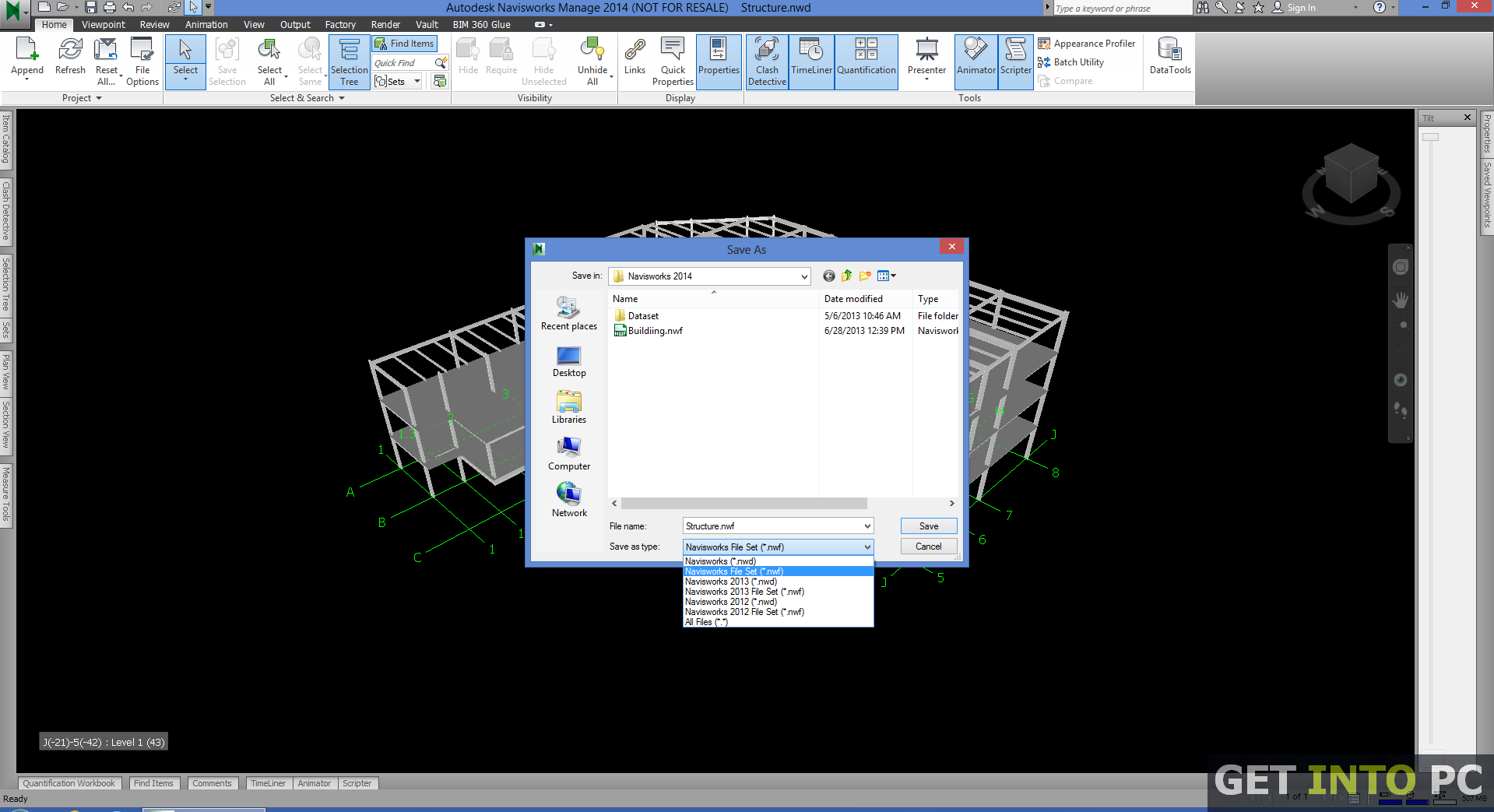Open the Render ribbon tab
Screen dimensions: 1494x812
(x=385, y=25)
